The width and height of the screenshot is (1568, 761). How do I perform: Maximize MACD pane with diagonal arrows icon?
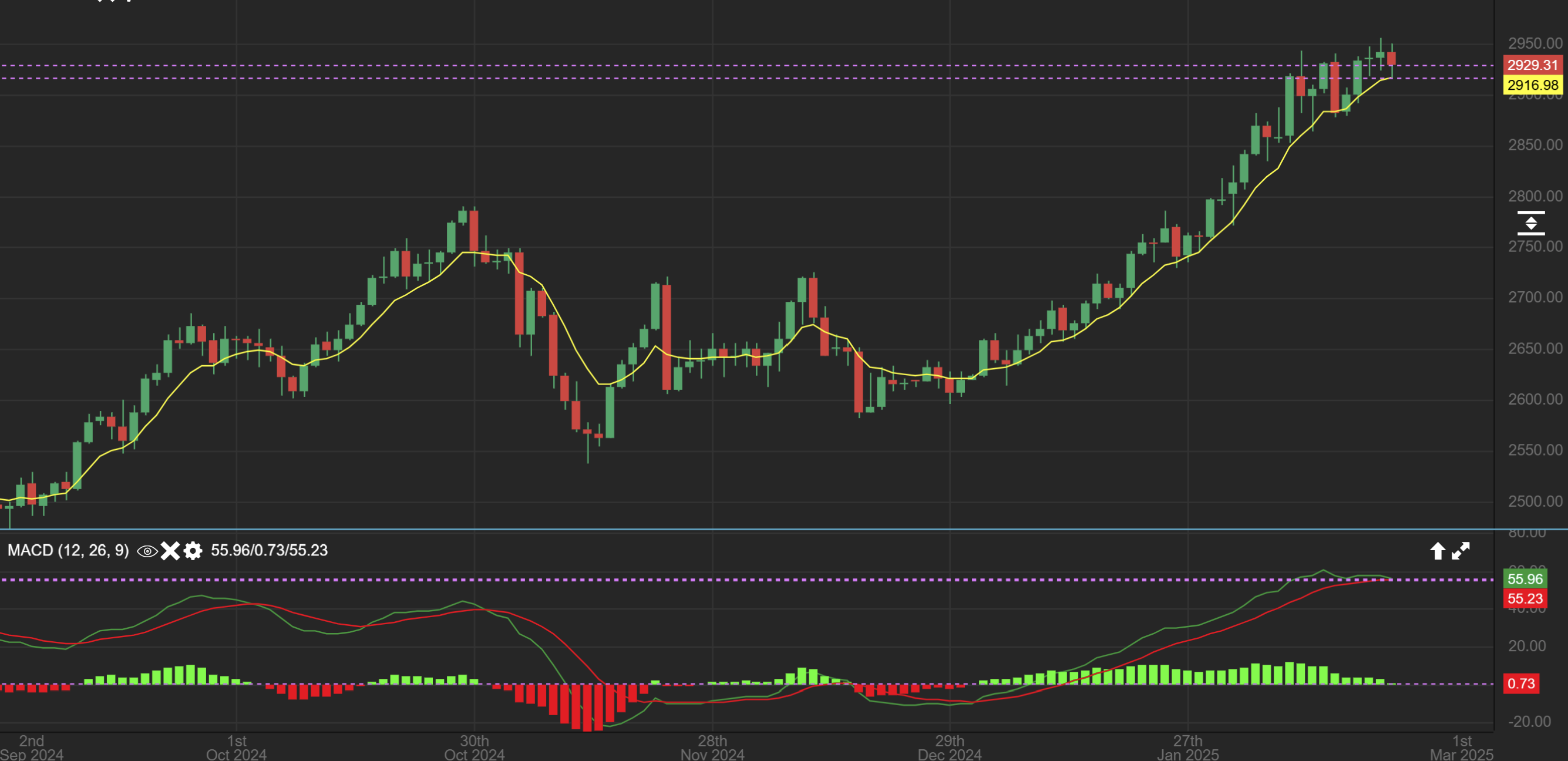1461,551
